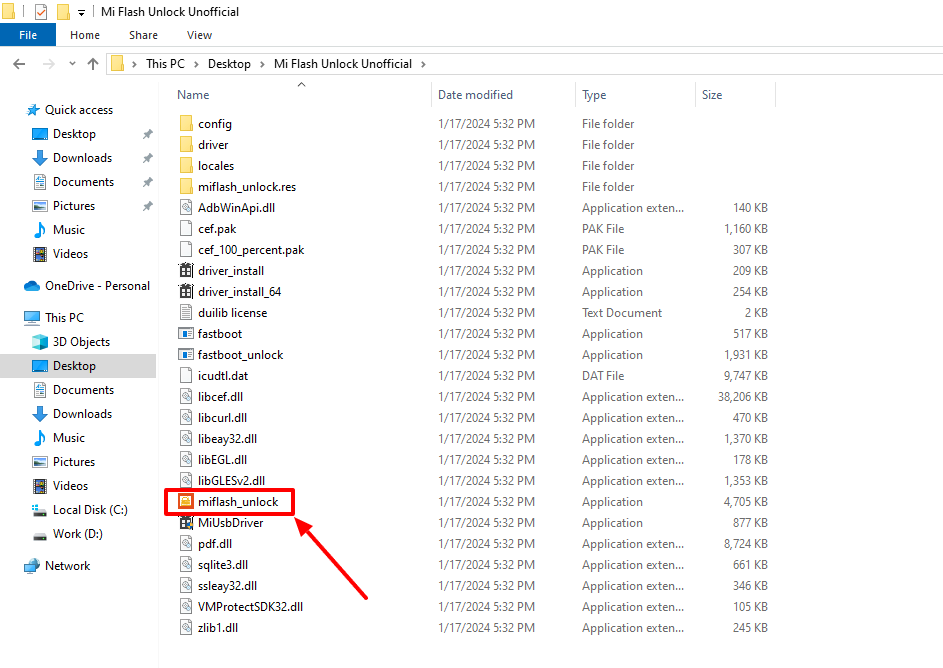Open Local Disk (C:) drive in sidebar
Viewport: 943px width, 668px height.
point(90,510)
